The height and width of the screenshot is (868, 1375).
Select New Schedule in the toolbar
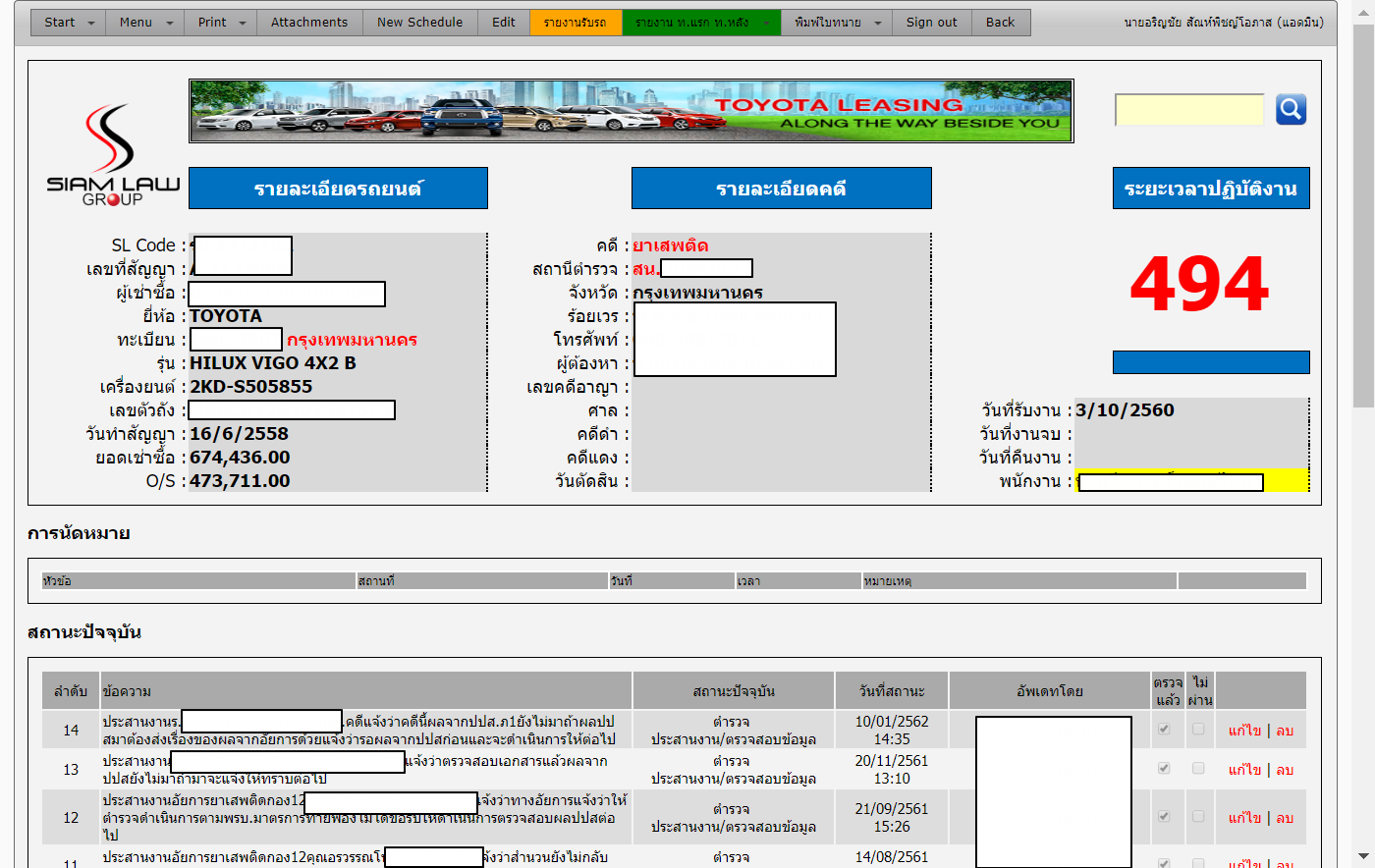(x=419, y=23)
